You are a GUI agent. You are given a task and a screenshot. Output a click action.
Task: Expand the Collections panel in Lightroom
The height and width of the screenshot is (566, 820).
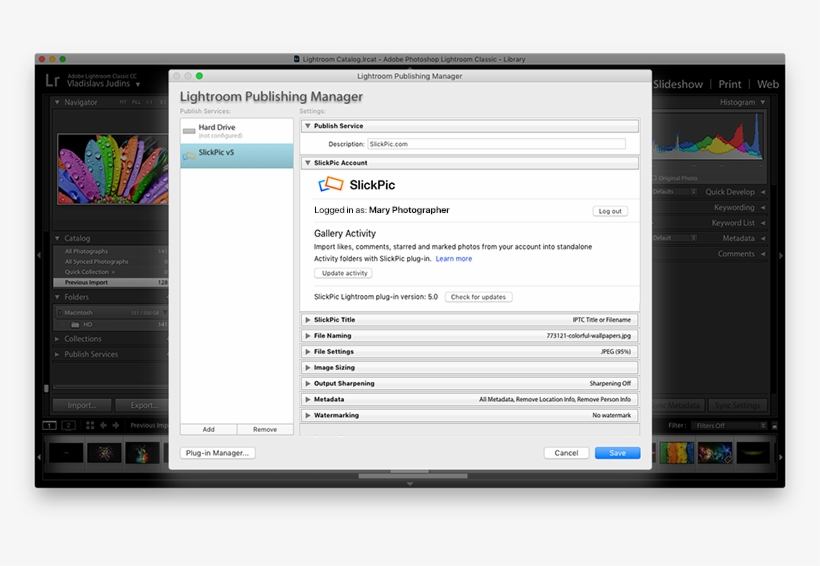pos(58,339)
